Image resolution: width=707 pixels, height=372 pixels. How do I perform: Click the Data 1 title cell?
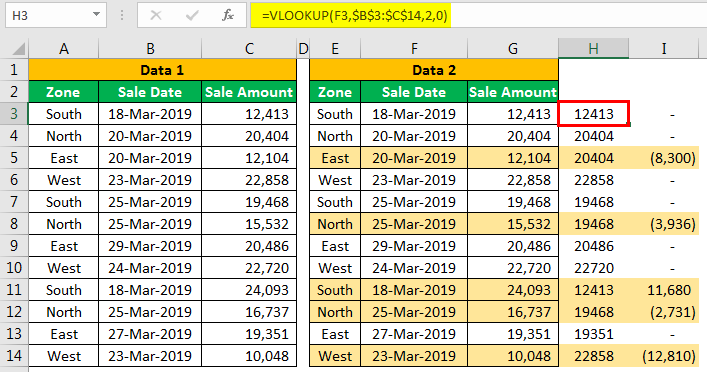(162, 70)
